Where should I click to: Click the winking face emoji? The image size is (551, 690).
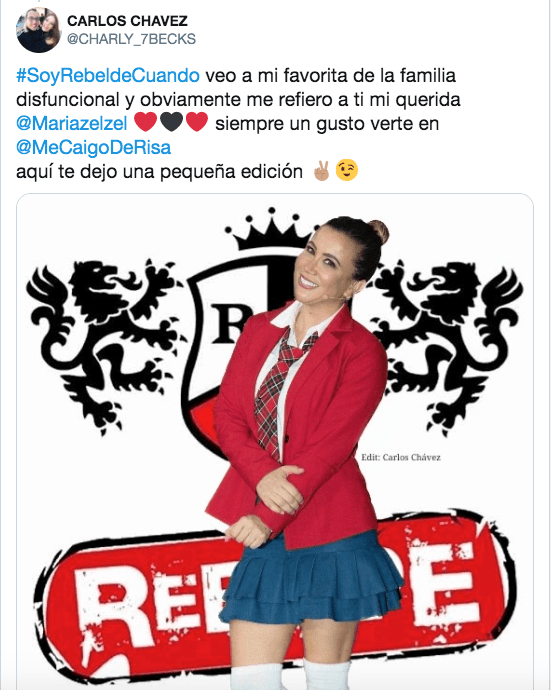tap(347, 171)
